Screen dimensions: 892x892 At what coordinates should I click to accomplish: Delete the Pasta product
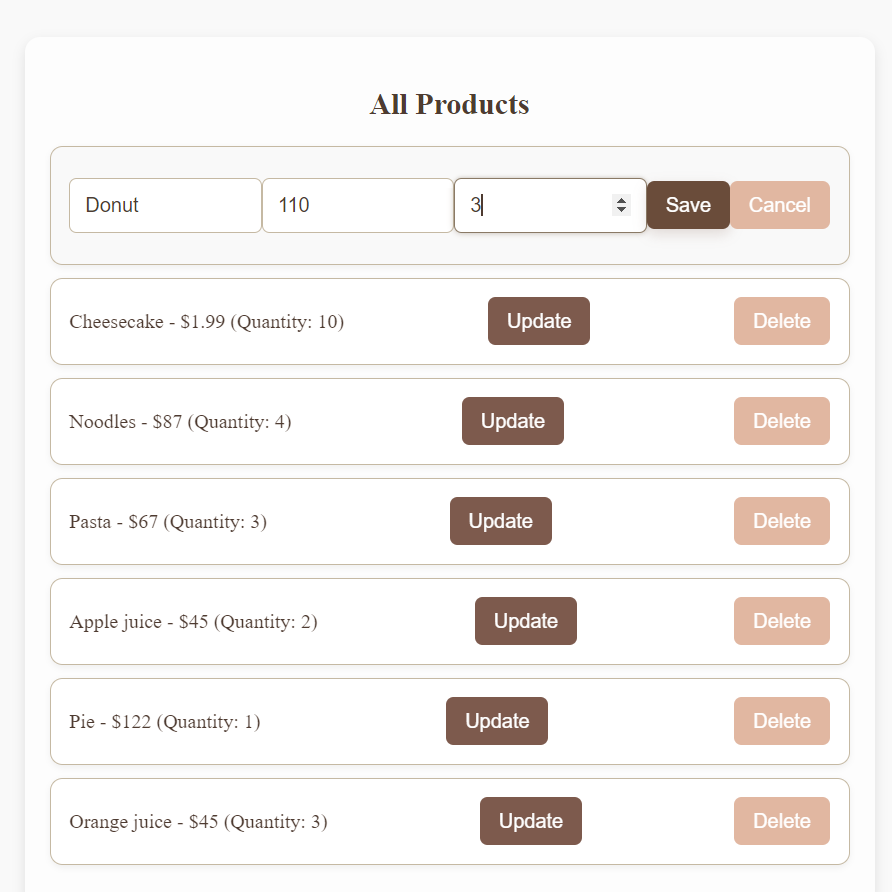(781, 521)
